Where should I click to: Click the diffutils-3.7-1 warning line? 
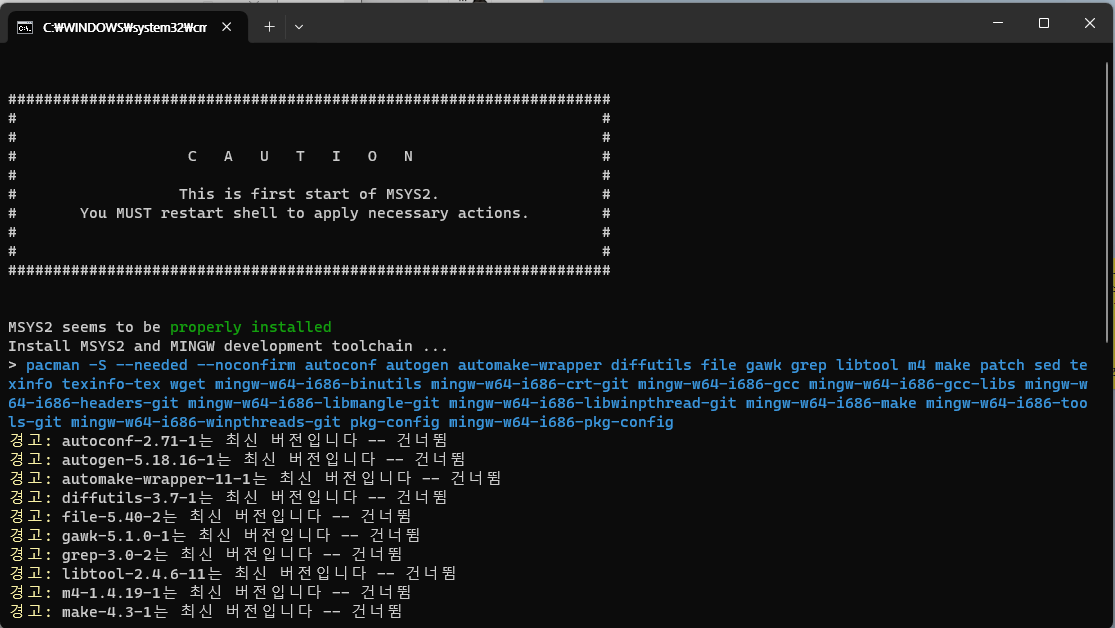pos(228,498)
